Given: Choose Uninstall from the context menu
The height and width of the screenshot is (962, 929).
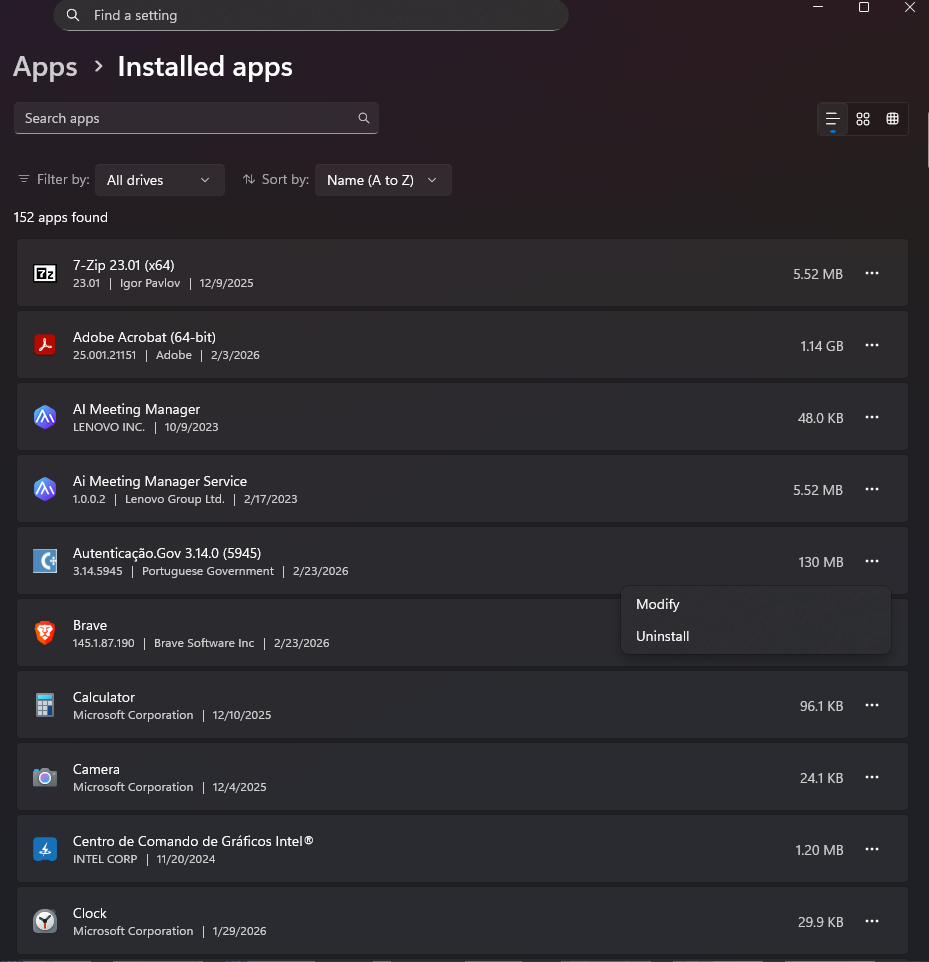Looking at the screenshot, I should point(663,636).
